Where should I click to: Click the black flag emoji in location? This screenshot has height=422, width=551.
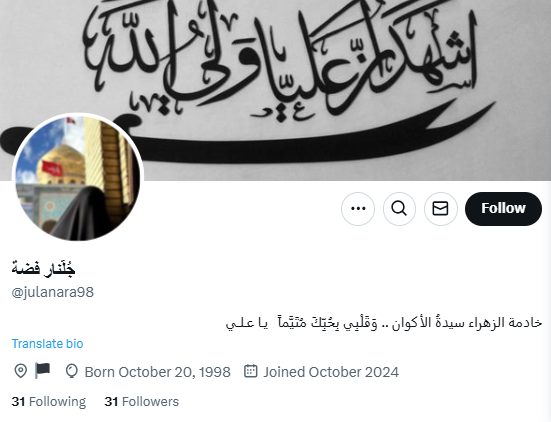click(43, 370)
